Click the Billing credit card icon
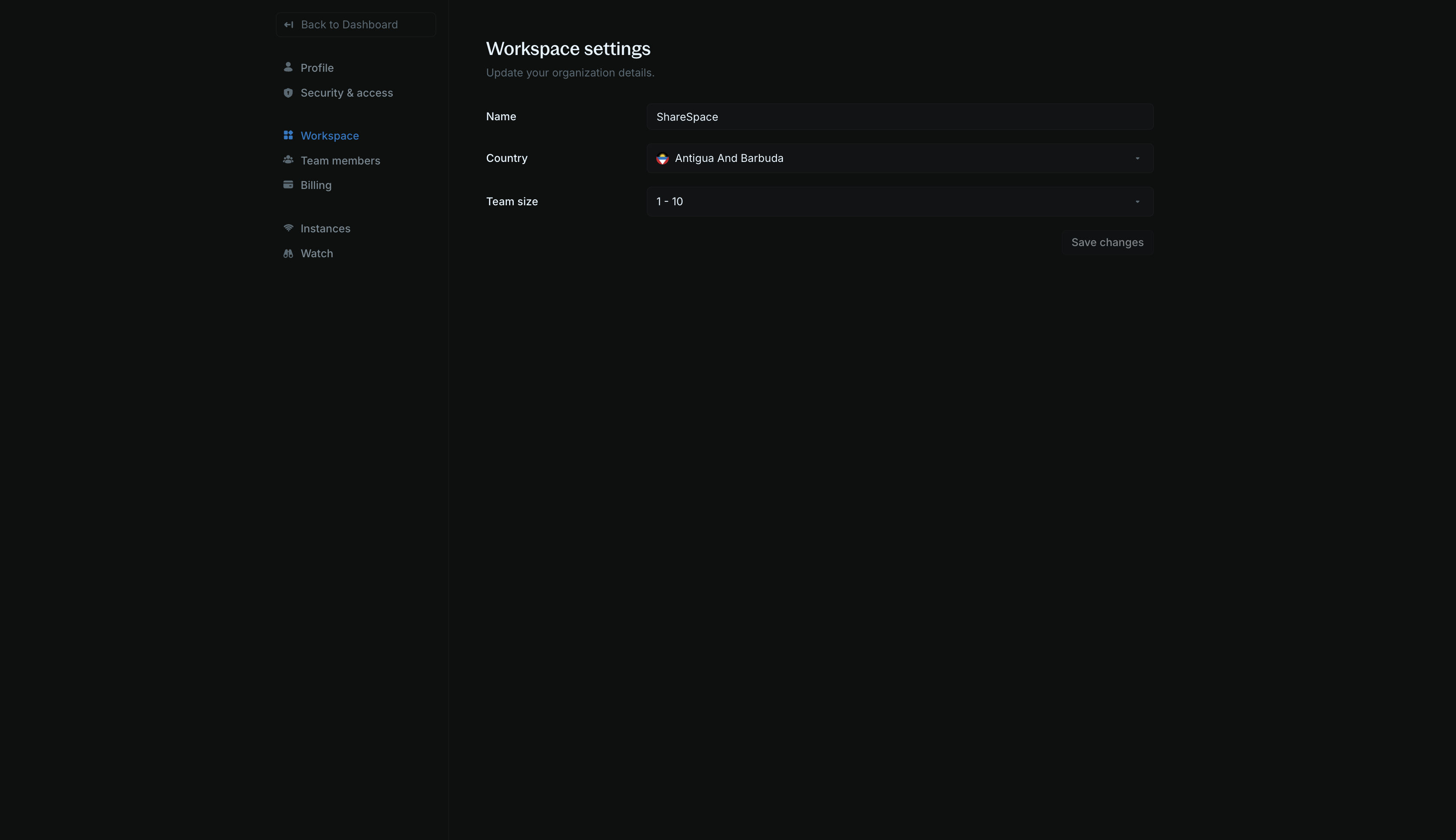1456x840 pixels. [289, 185]
